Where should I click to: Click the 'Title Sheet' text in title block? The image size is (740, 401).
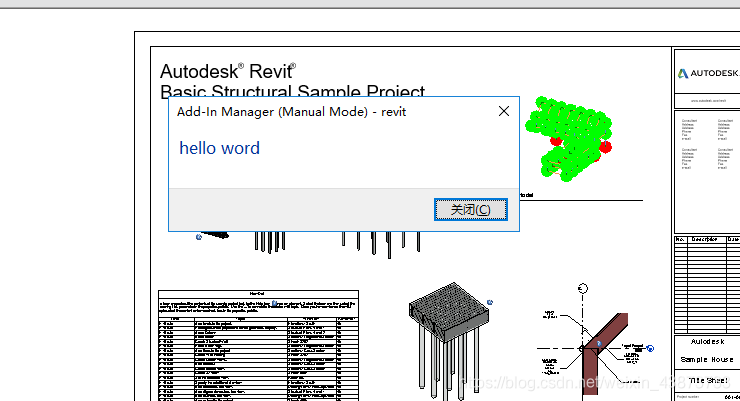point(707,380)
